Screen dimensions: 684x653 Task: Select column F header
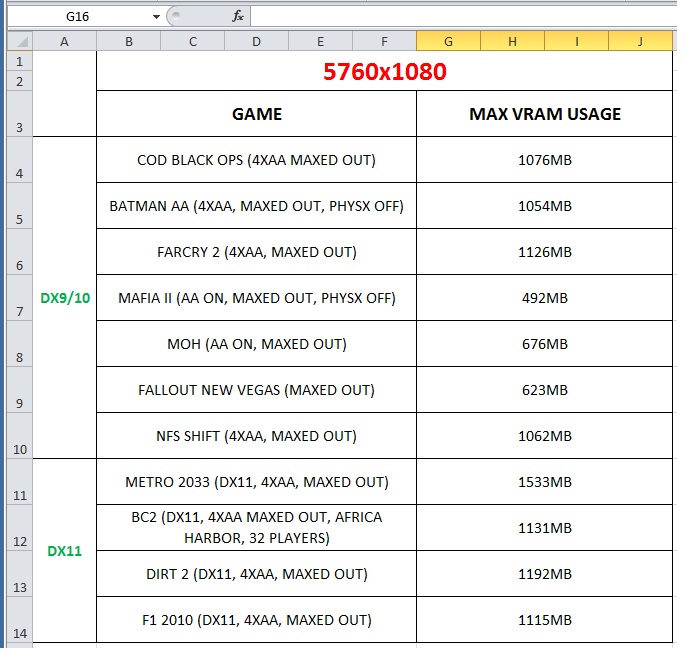point(384,41)
